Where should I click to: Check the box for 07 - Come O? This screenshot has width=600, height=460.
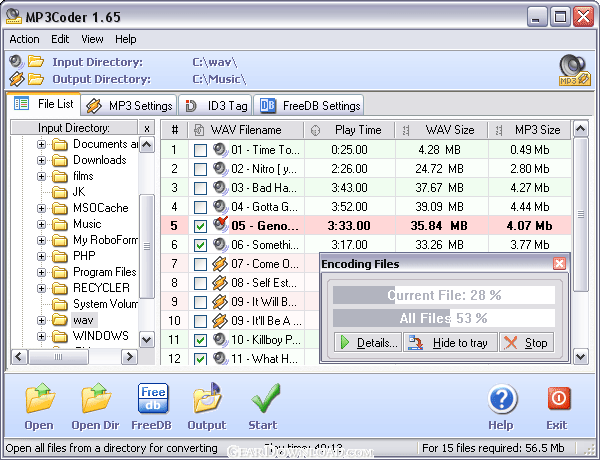click(200, 264)
